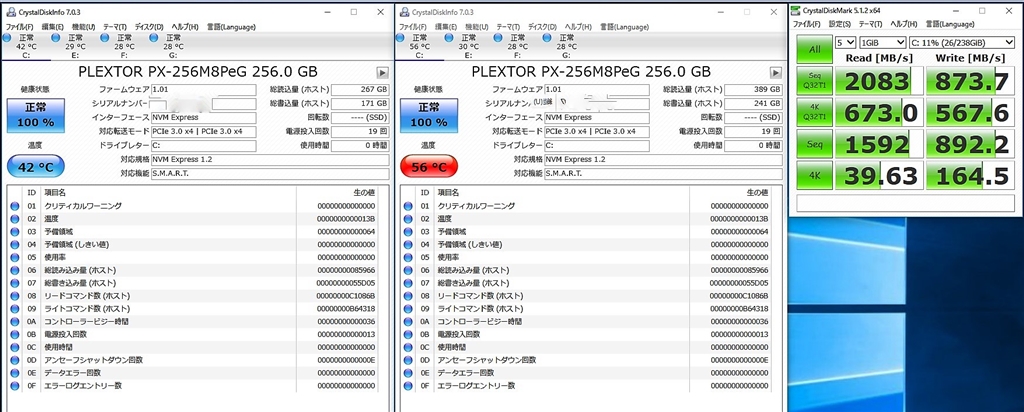1024x412 pixels.
Task: Click the 項目名 column header in 56 °C window
Action: click(x=447, y=193)
